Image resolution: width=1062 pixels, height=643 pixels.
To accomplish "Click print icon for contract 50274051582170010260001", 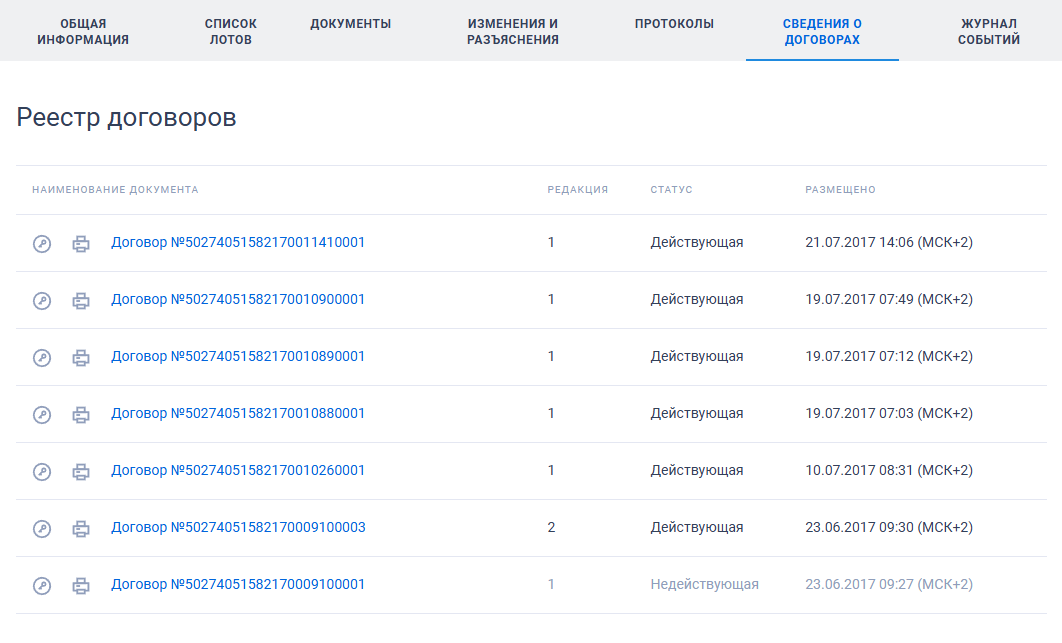I will point(81,471).
